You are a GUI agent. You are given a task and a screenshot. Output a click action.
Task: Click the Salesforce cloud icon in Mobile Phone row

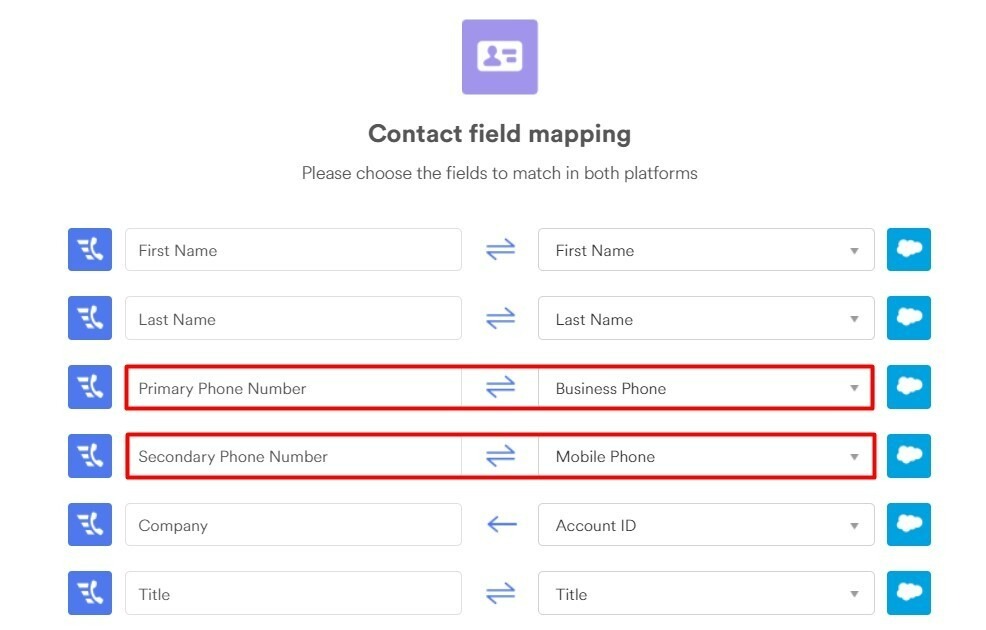tap(909, 456)
